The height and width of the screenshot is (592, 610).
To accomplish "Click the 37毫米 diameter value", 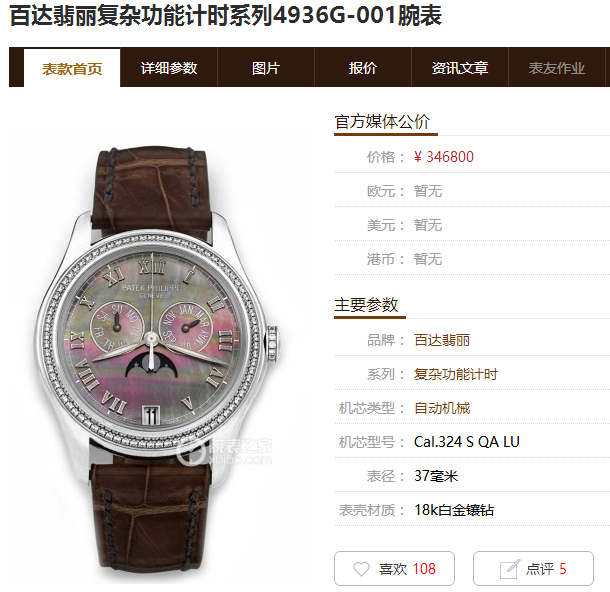I will [436, 476].
